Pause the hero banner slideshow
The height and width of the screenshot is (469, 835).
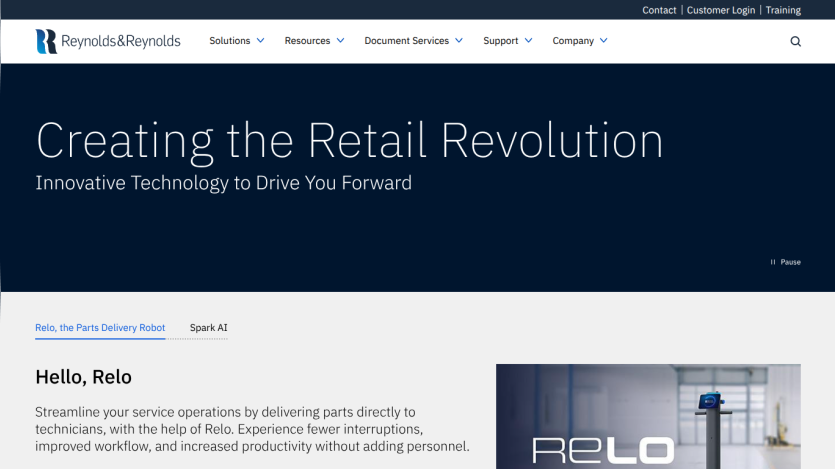tap(785, 262)
